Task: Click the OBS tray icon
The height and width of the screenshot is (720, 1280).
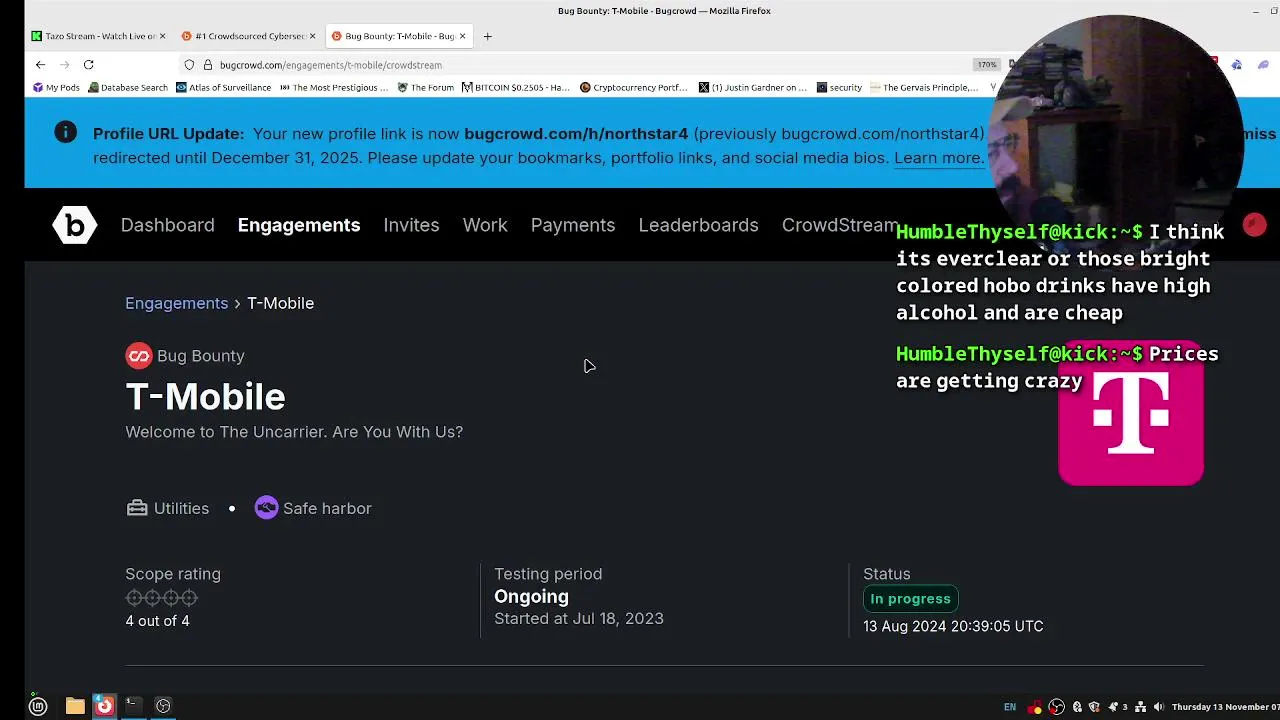Action: (x=1056, y=707)
